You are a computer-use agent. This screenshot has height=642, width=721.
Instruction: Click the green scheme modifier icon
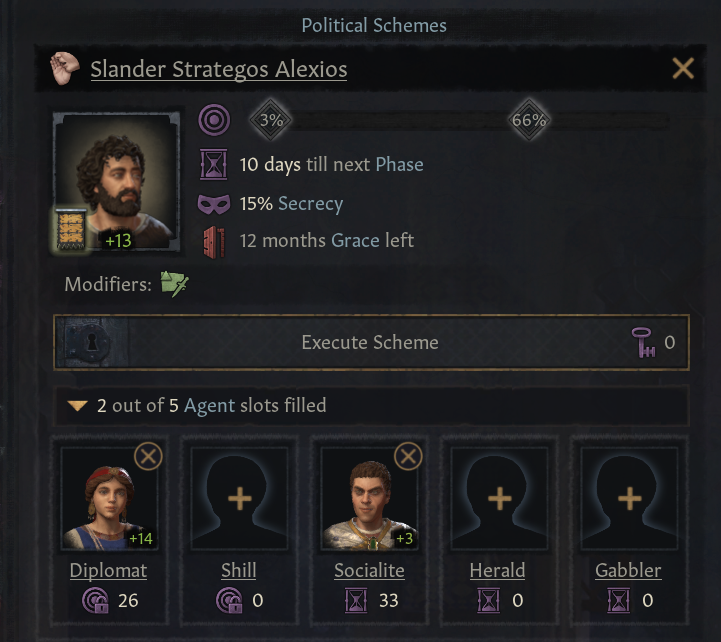click(x=175, y=284)
